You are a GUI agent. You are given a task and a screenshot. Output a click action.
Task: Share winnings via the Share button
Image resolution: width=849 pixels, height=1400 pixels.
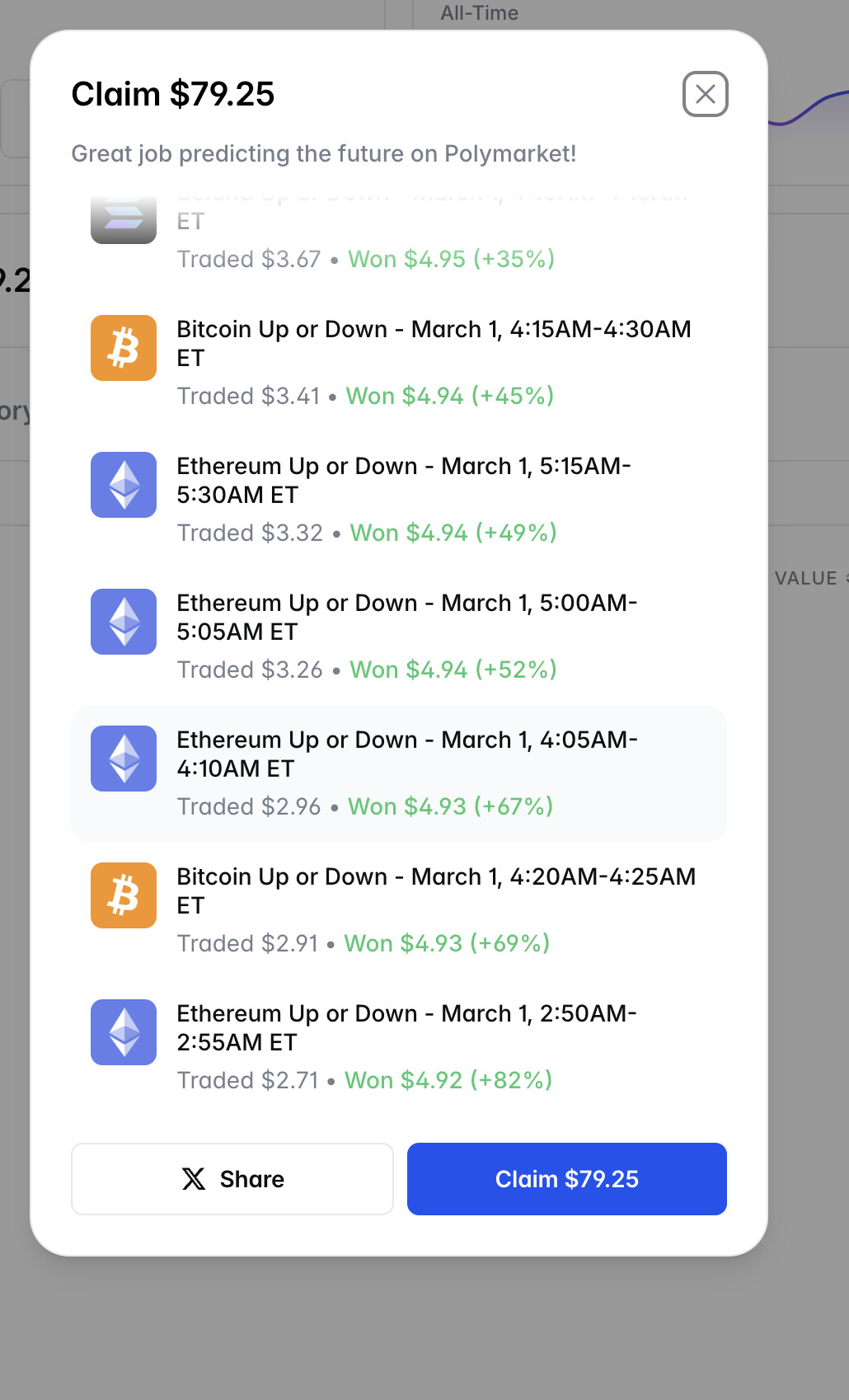(x=232, y=1179)
